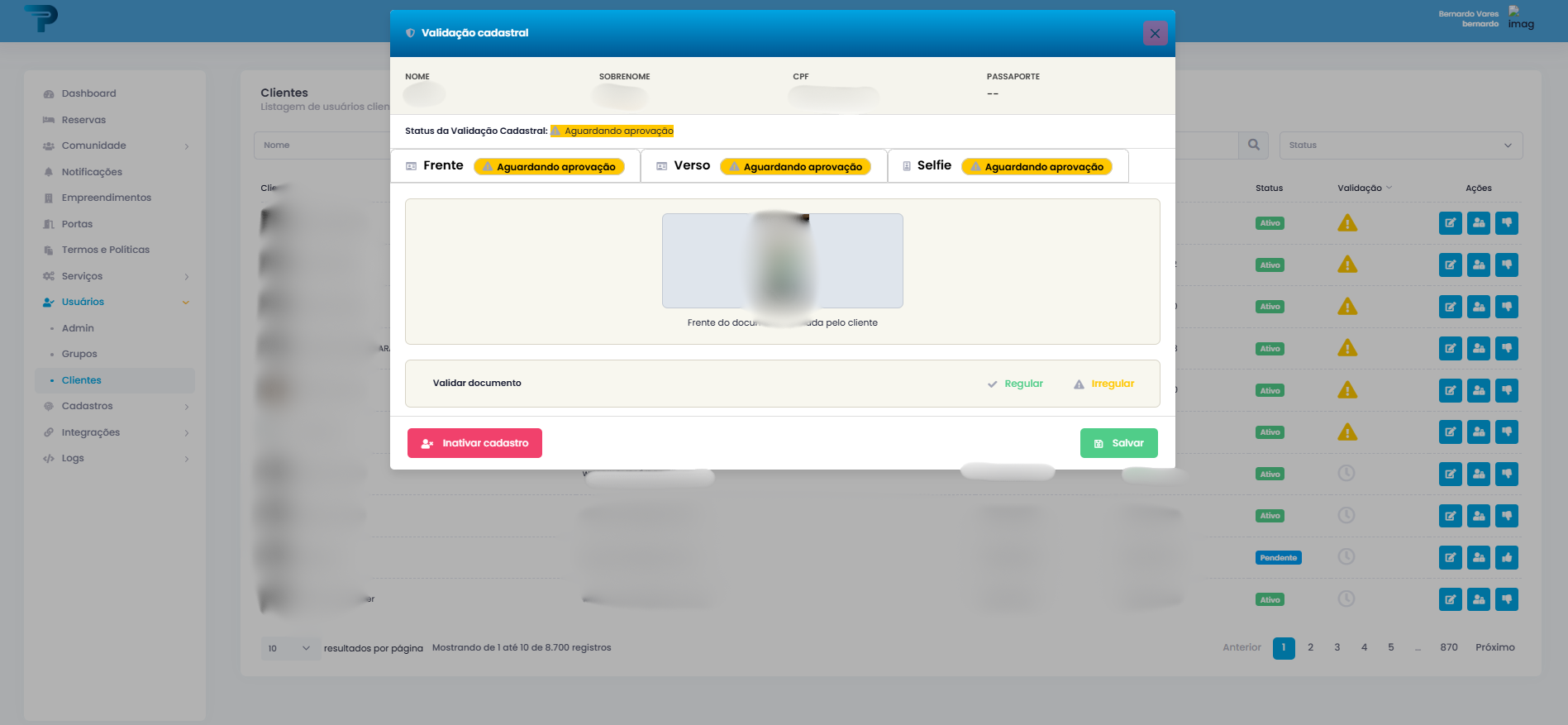Screen dimensions: 1568x725
Task: Expand the Serviços sidebar menu
Action: click(115, 276)
